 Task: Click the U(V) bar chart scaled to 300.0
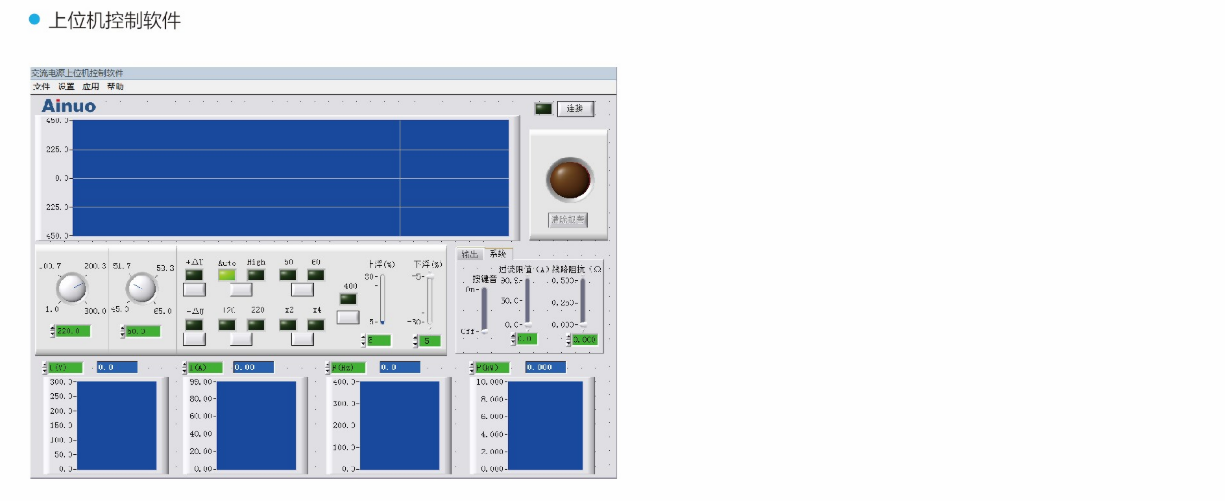117,425
